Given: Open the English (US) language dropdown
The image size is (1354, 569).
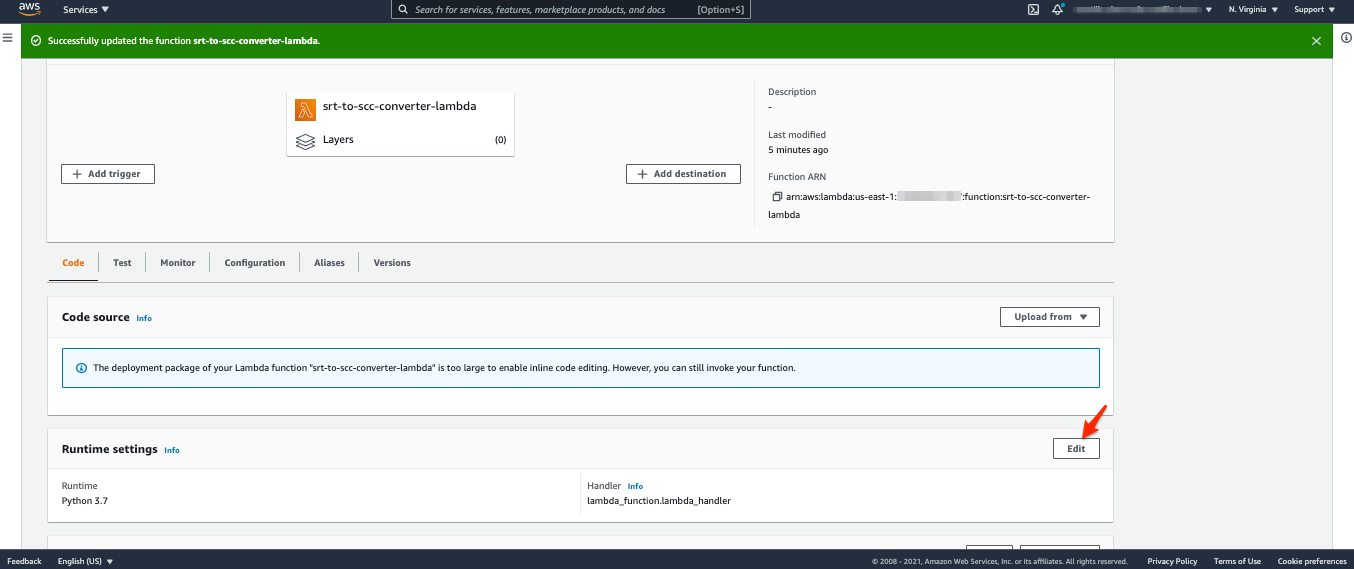Looking at the screenshot, I should coord(85,561).
